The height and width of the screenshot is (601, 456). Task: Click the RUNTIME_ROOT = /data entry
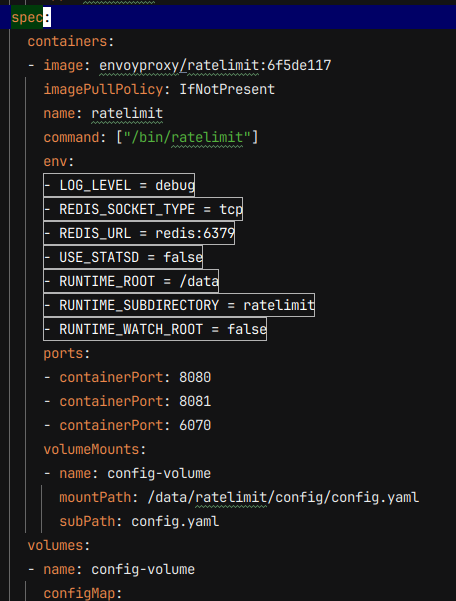[x=131, y=281]
